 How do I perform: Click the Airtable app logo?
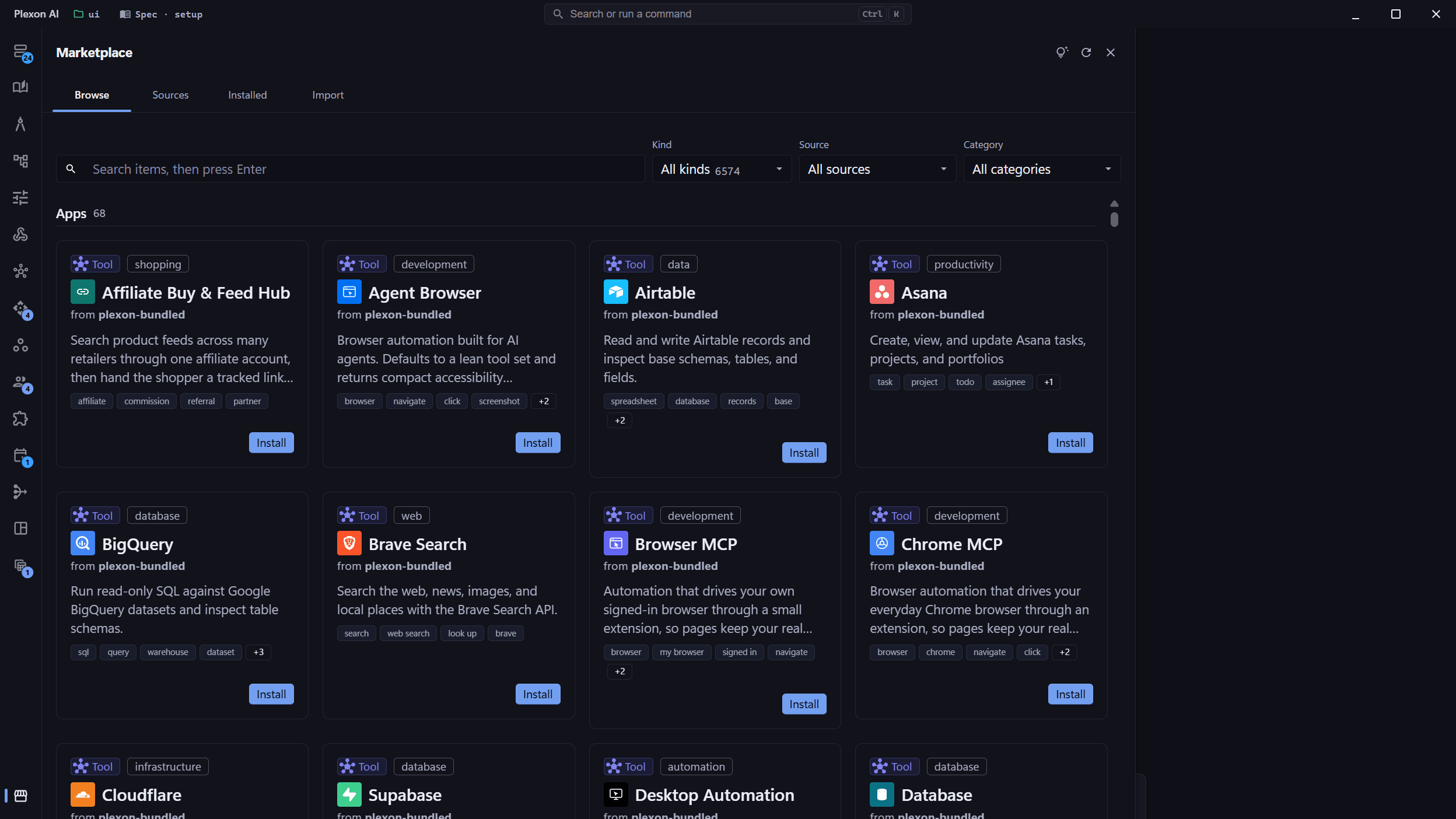[615, 292]
